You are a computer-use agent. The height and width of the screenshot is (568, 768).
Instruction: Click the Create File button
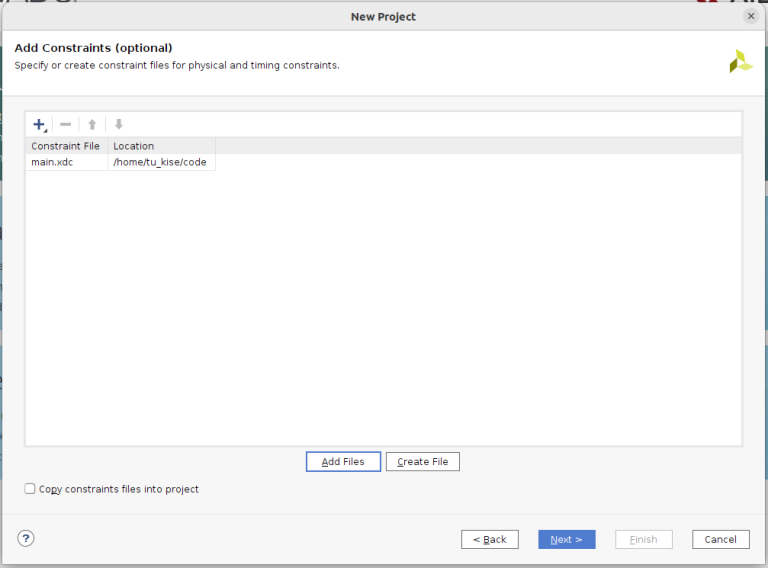422,461
